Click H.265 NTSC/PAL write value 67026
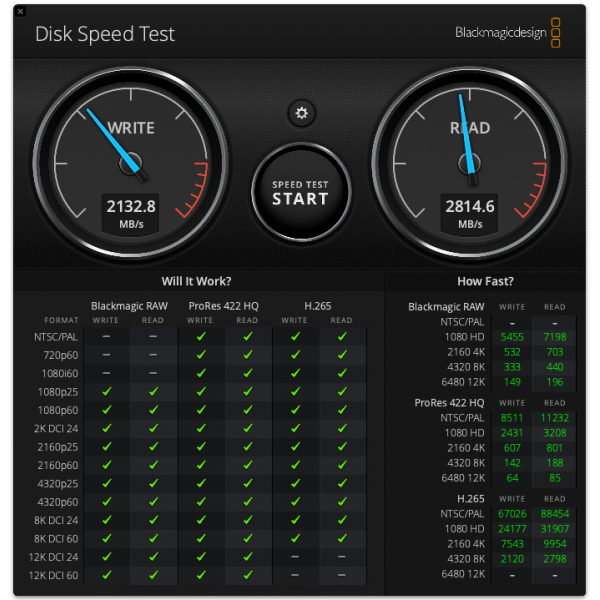Image resolution: width=600 pixels, height=600 pixels. (x=512, y=514)
